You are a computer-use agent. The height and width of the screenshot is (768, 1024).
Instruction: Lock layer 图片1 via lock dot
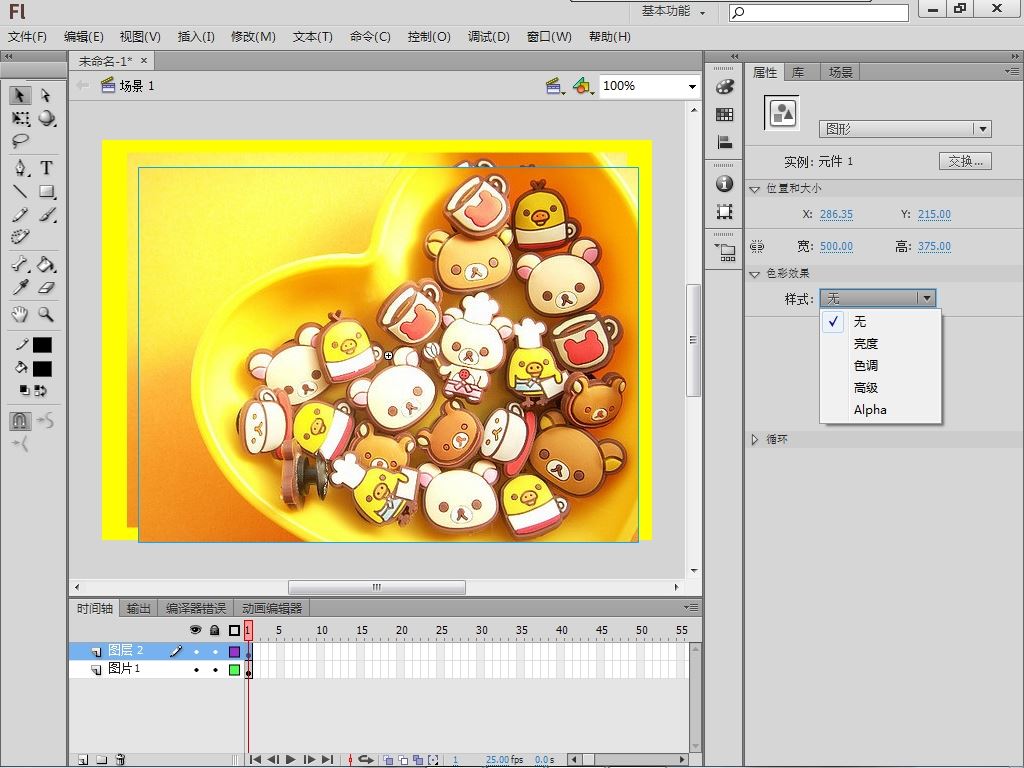point(216,669)
